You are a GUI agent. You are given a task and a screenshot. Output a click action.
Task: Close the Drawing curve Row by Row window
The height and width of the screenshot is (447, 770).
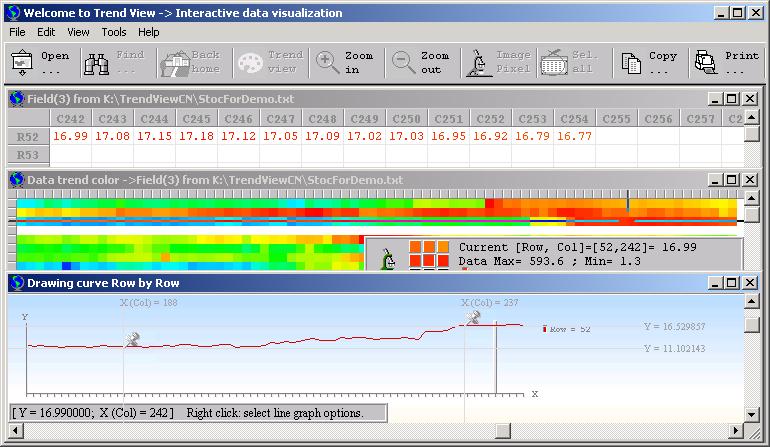coord(750,283)
